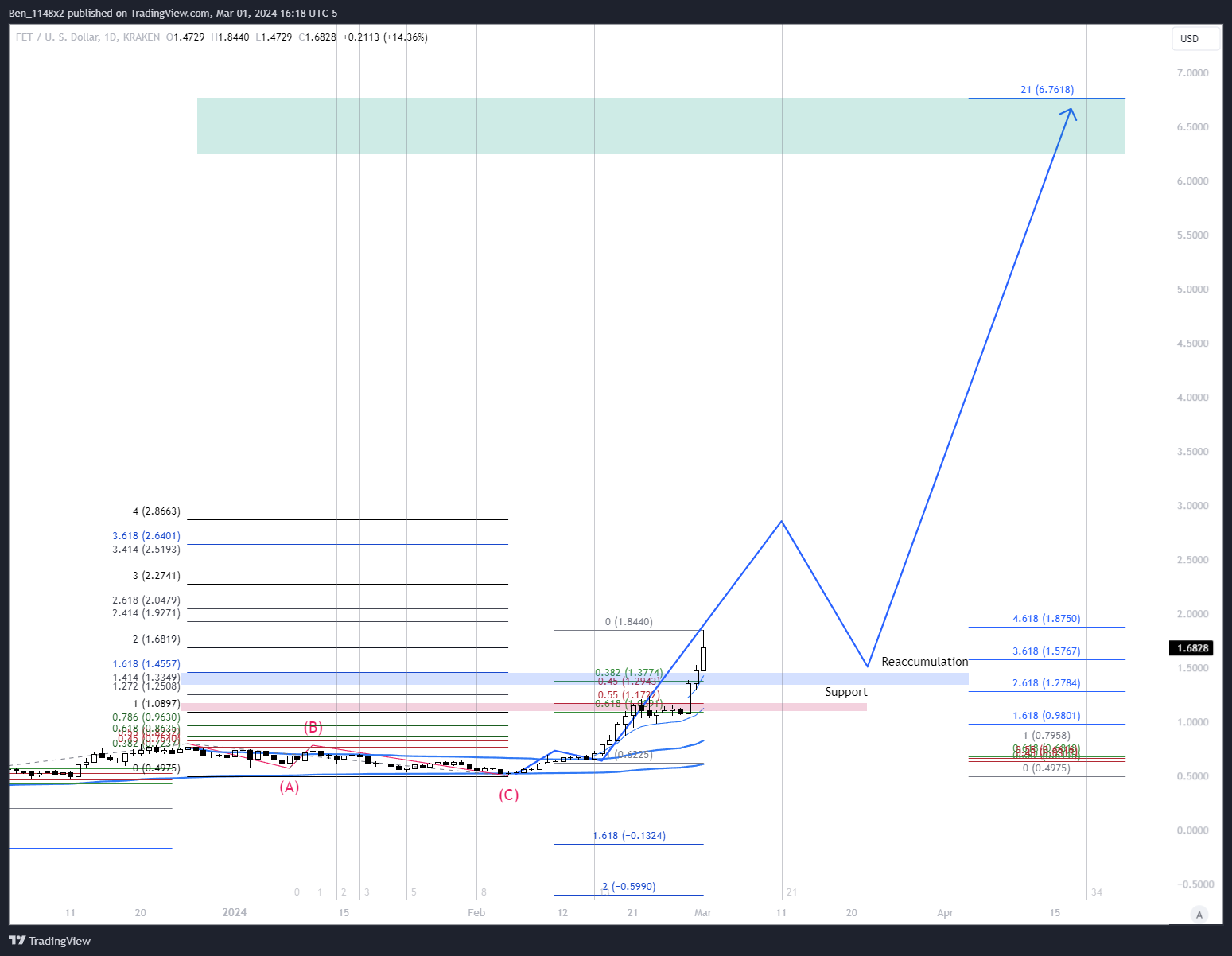The image size is (1232, 956).
Task: Click the 2.618 (2.0479) Fibonacci level label
Action: (x=146, y=600)
